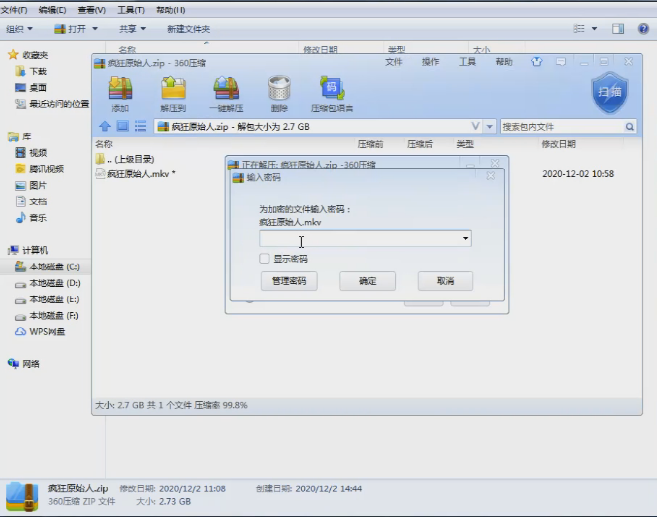Close the 输入密码 dialog
Screen dimensions: 657x517
(x=491, y=176)
